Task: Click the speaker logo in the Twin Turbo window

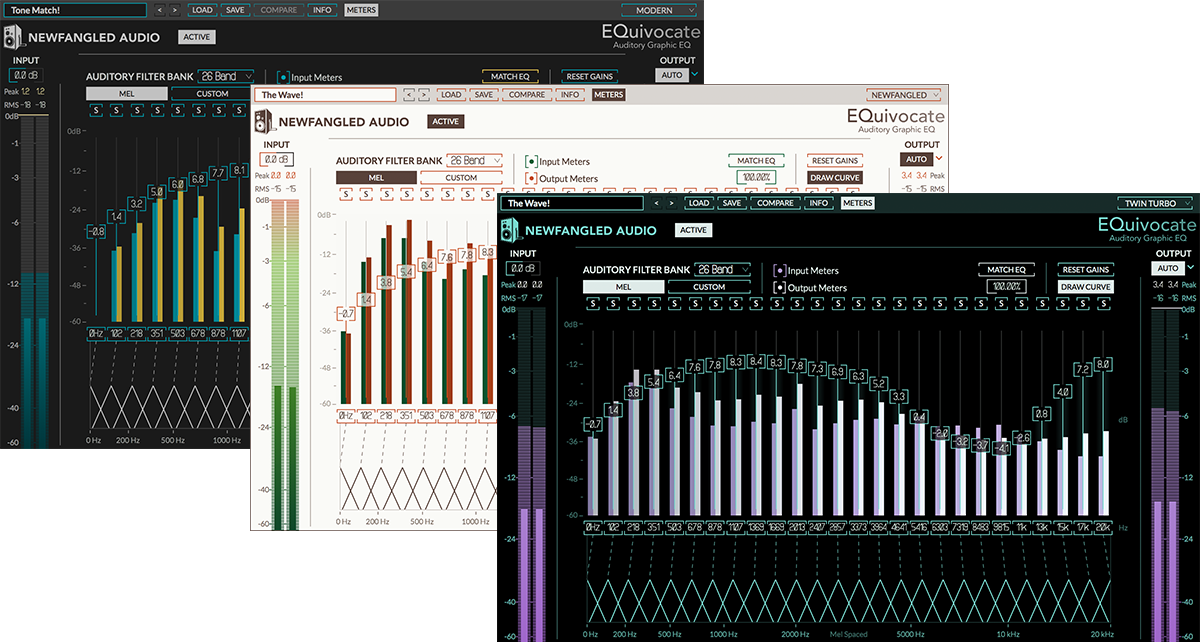Action: (511, 231)
